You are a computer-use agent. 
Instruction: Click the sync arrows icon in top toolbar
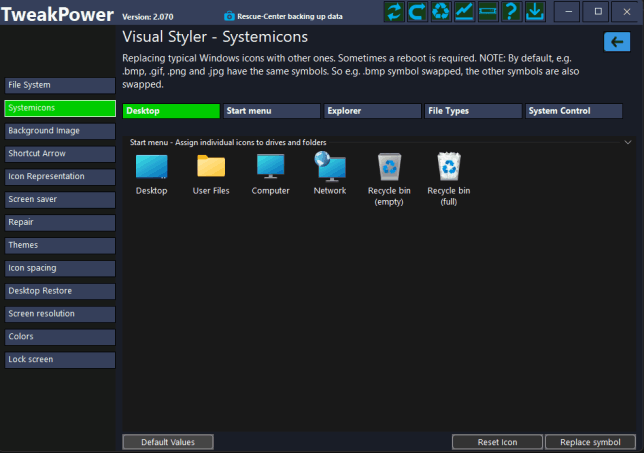tap(393, 11)
